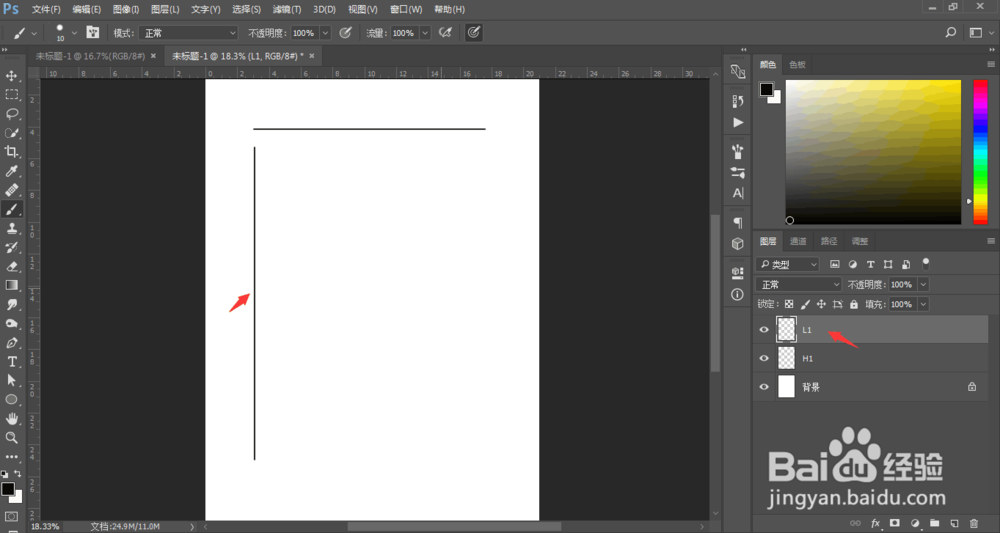This screenshot has width=1000, height=533.
Task: Select the Horizontal Type tool
Action: [11, 361]
